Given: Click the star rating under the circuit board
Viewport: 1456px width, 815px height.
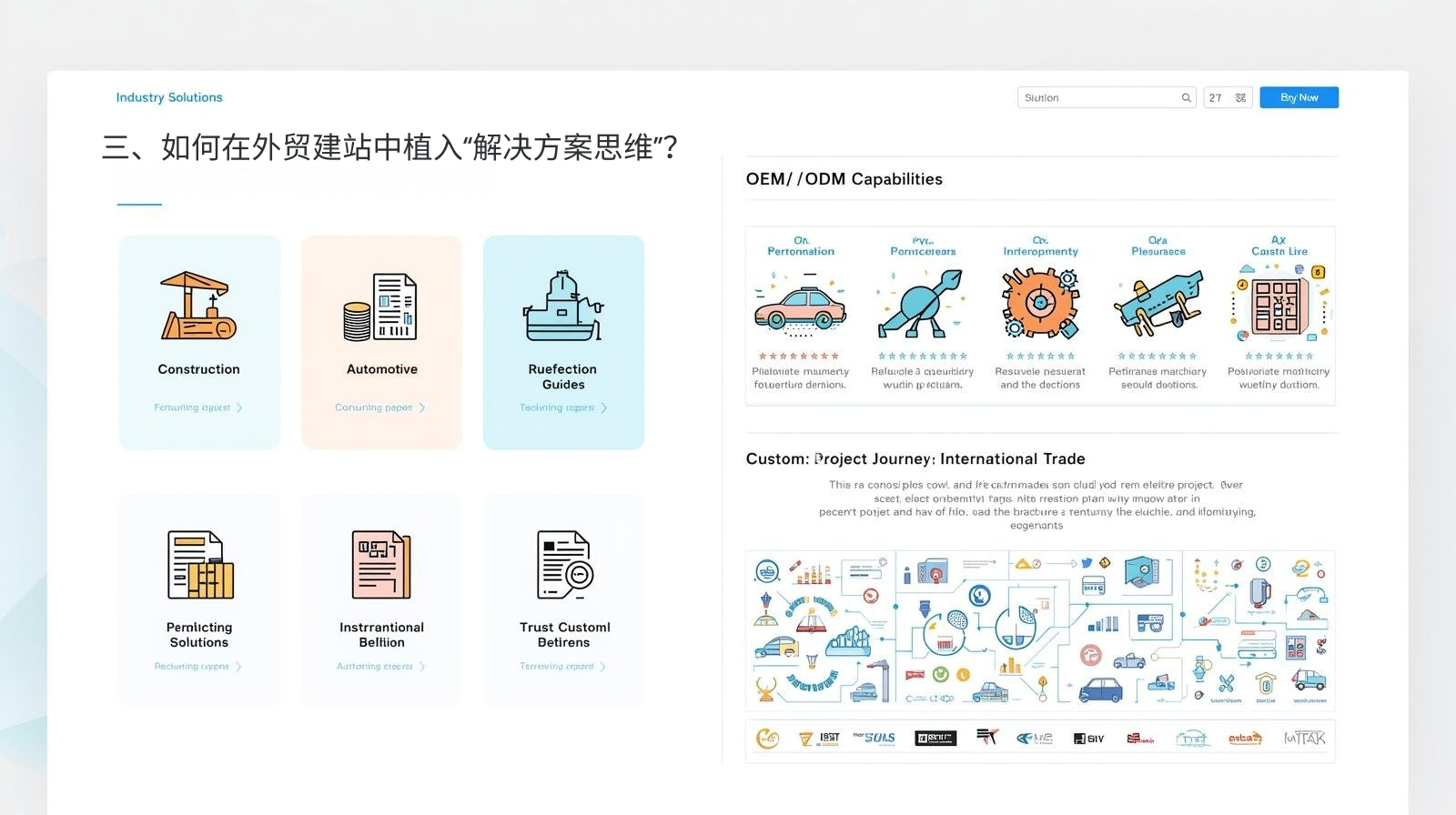Looking at the screenshot, I should click(x=1279, y=356).
